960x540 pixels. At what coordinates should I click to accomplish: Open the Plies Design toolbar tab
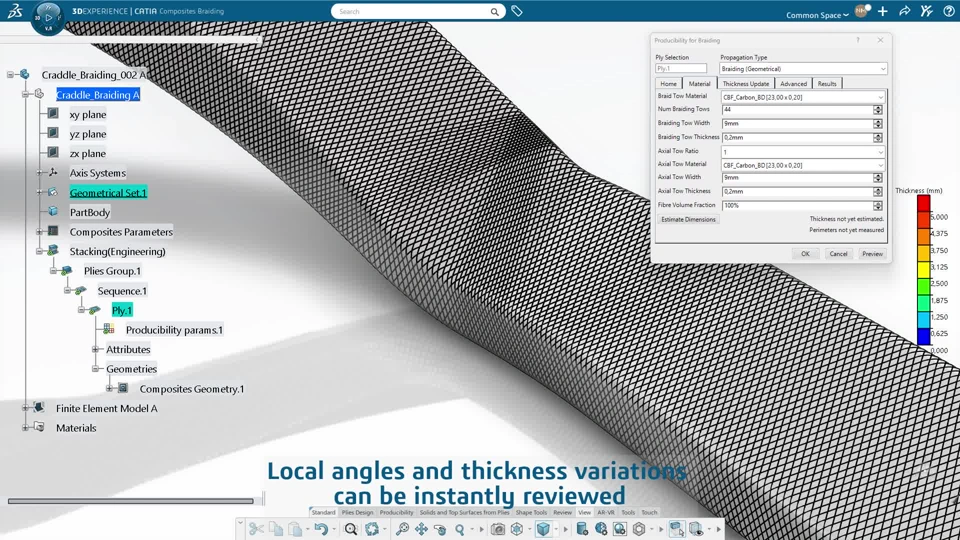(x=358, y=512)
